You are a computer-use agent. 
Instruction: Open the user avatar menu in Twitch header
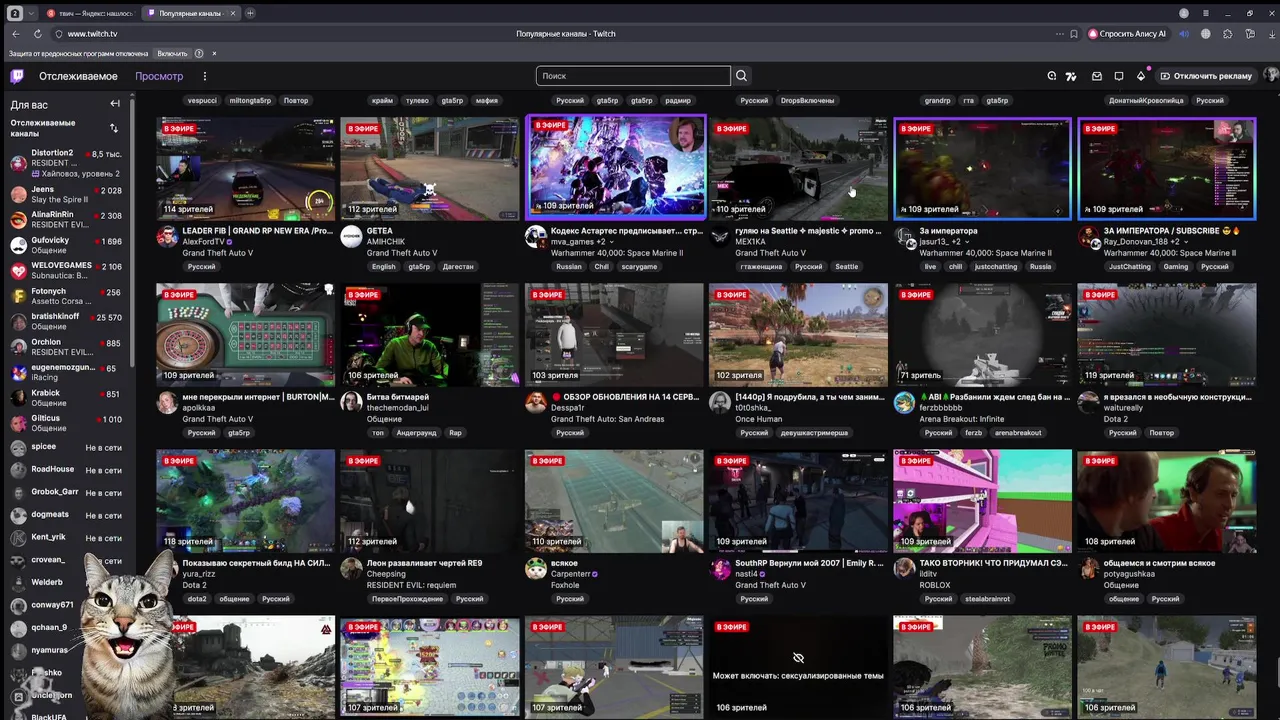coord(1271,76)
